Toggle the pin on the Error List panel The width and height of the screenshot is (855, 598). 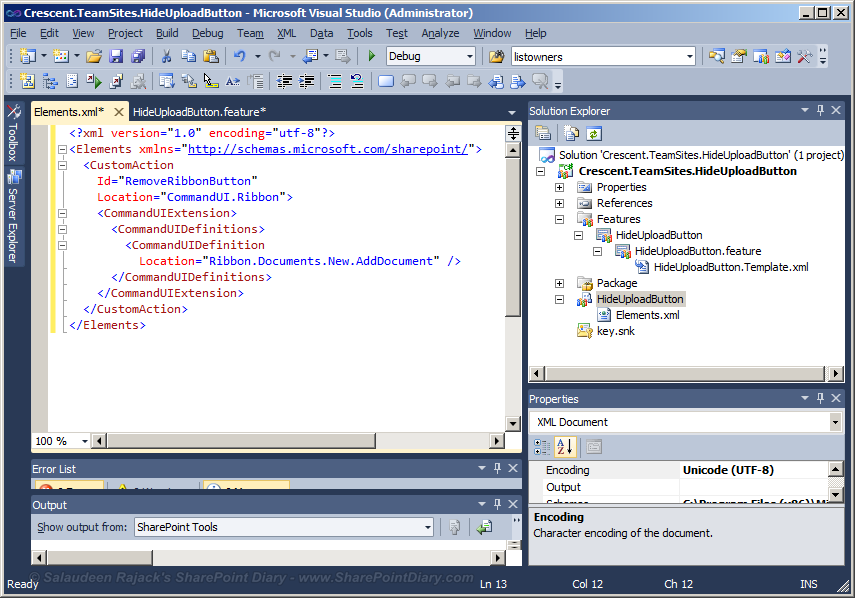pos(497,468)
